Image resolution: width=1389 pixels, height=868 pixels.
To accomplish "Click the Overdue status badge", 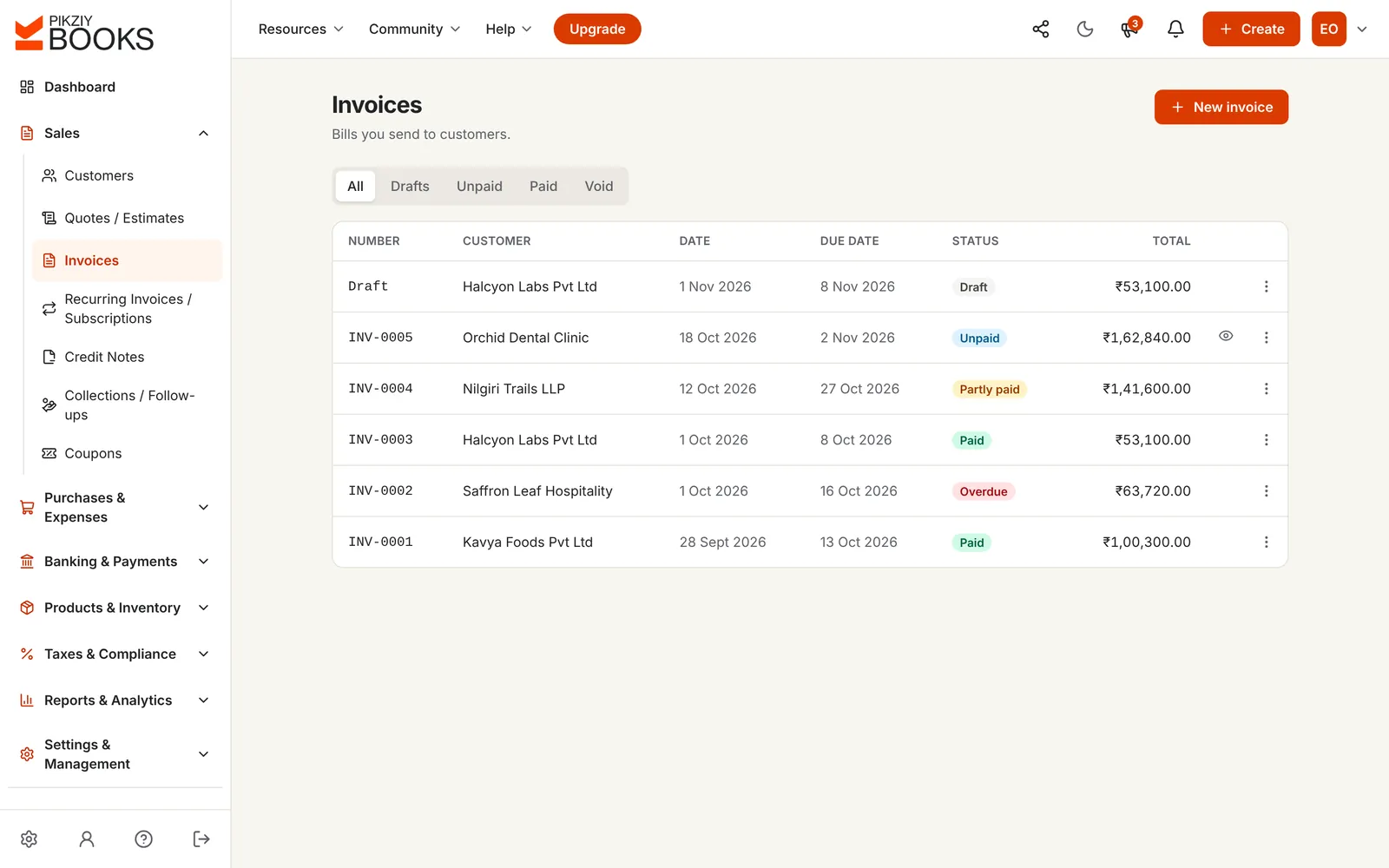I will [984, 491].
